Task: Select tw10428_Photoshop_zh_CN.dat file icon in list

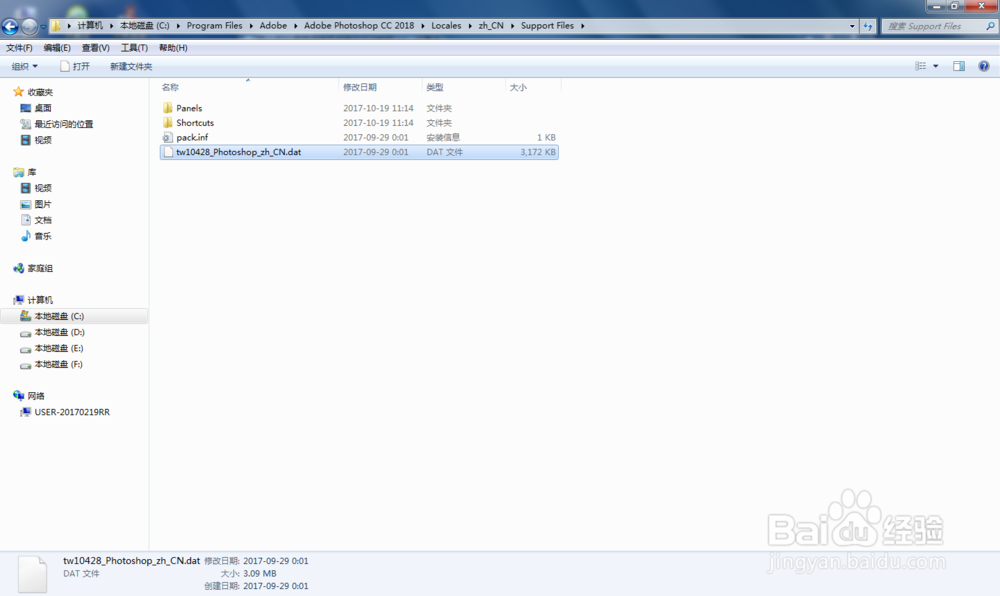Action: point(168,152)
